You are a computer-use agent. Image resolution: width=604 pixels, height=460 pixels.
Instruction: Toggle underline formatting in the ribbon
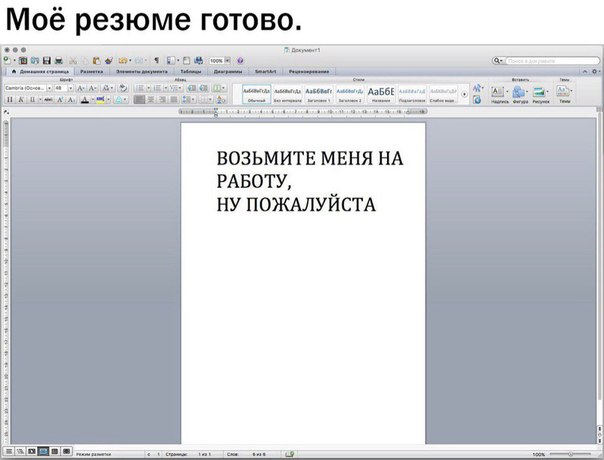30,100
